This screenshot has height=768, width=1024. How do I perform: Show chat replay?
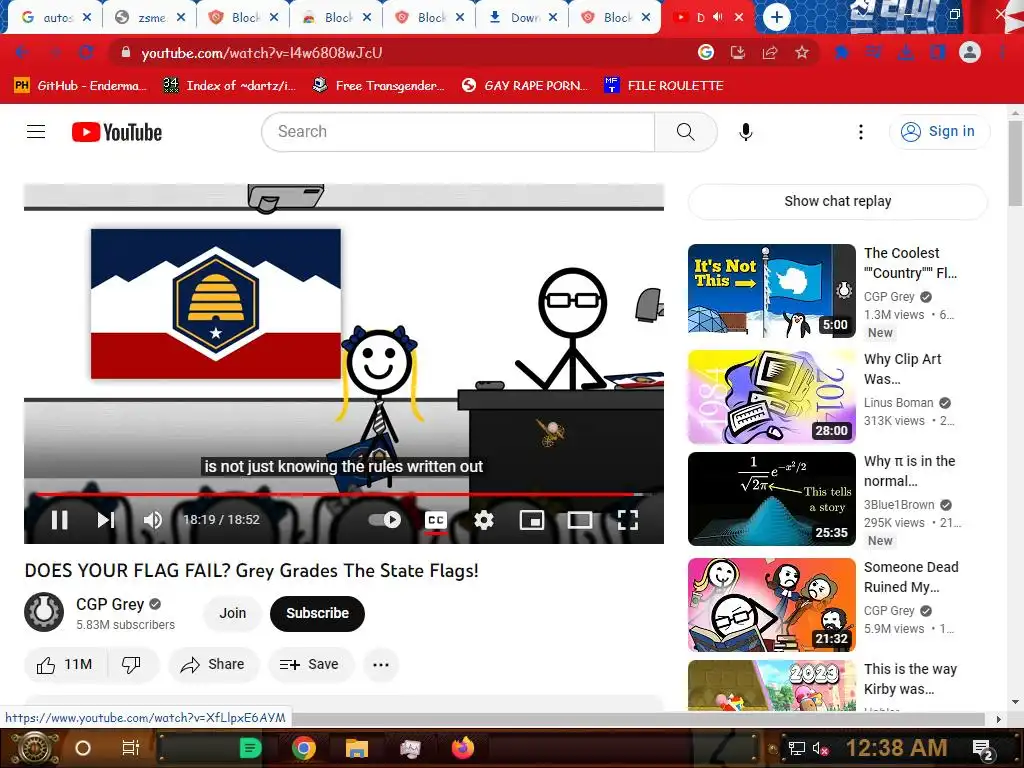tap(837, 201)
